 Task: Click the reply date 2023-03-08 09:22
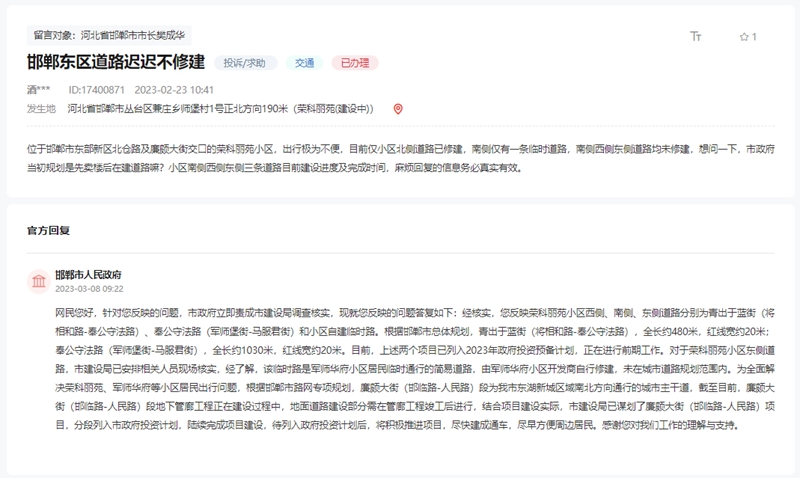(x=89, y=289)
